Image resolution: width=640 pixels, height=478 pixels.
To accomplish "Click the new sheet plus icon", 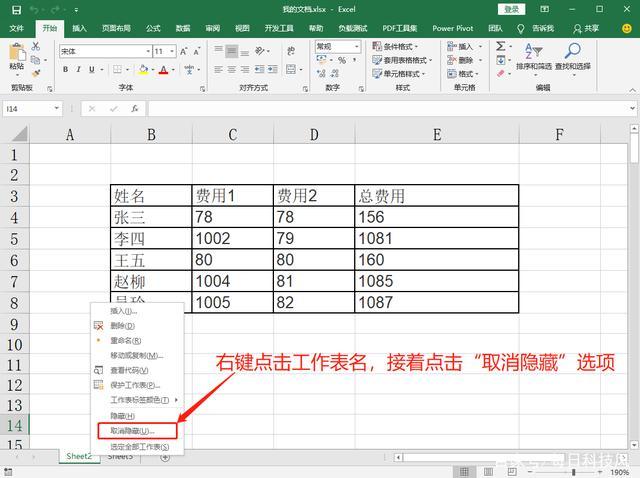I will (165, 458).
